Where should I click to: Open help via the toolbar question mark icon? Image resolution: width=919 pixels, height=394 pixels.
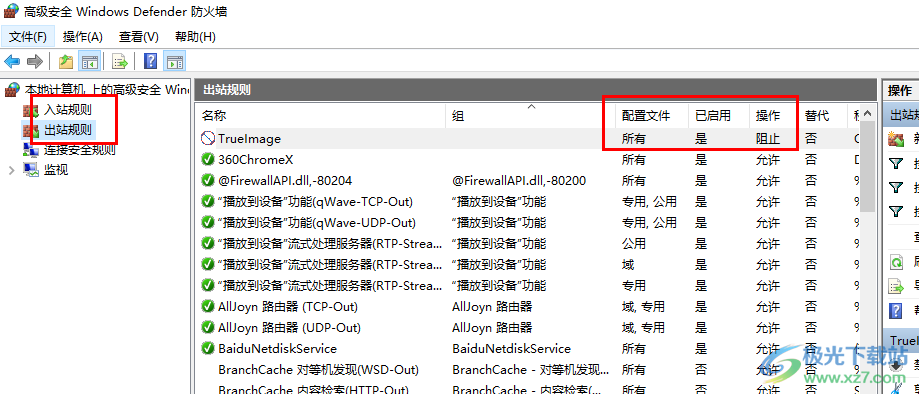pos(151,61)
